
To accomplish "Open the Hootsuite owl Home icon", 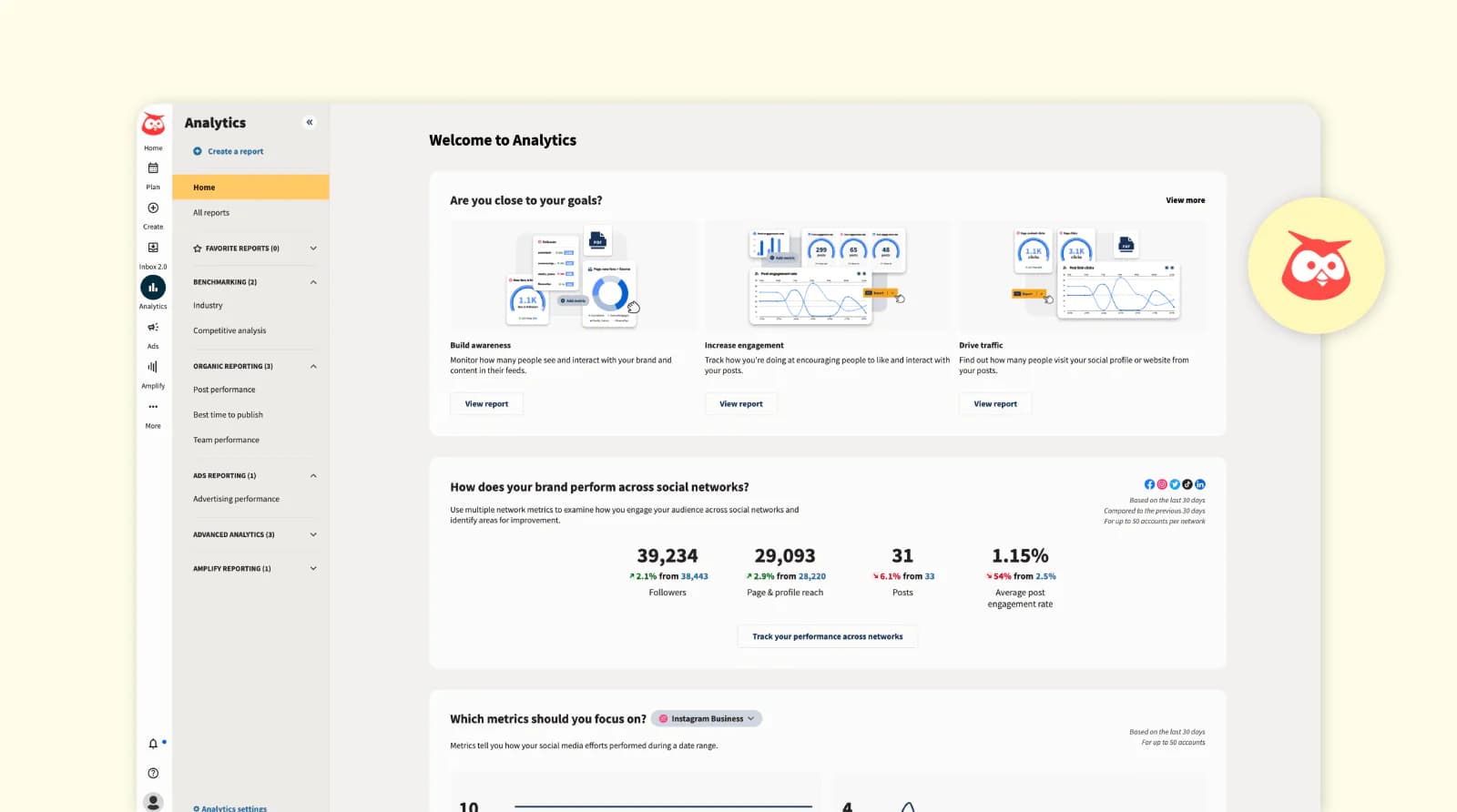I will [153, 124].
